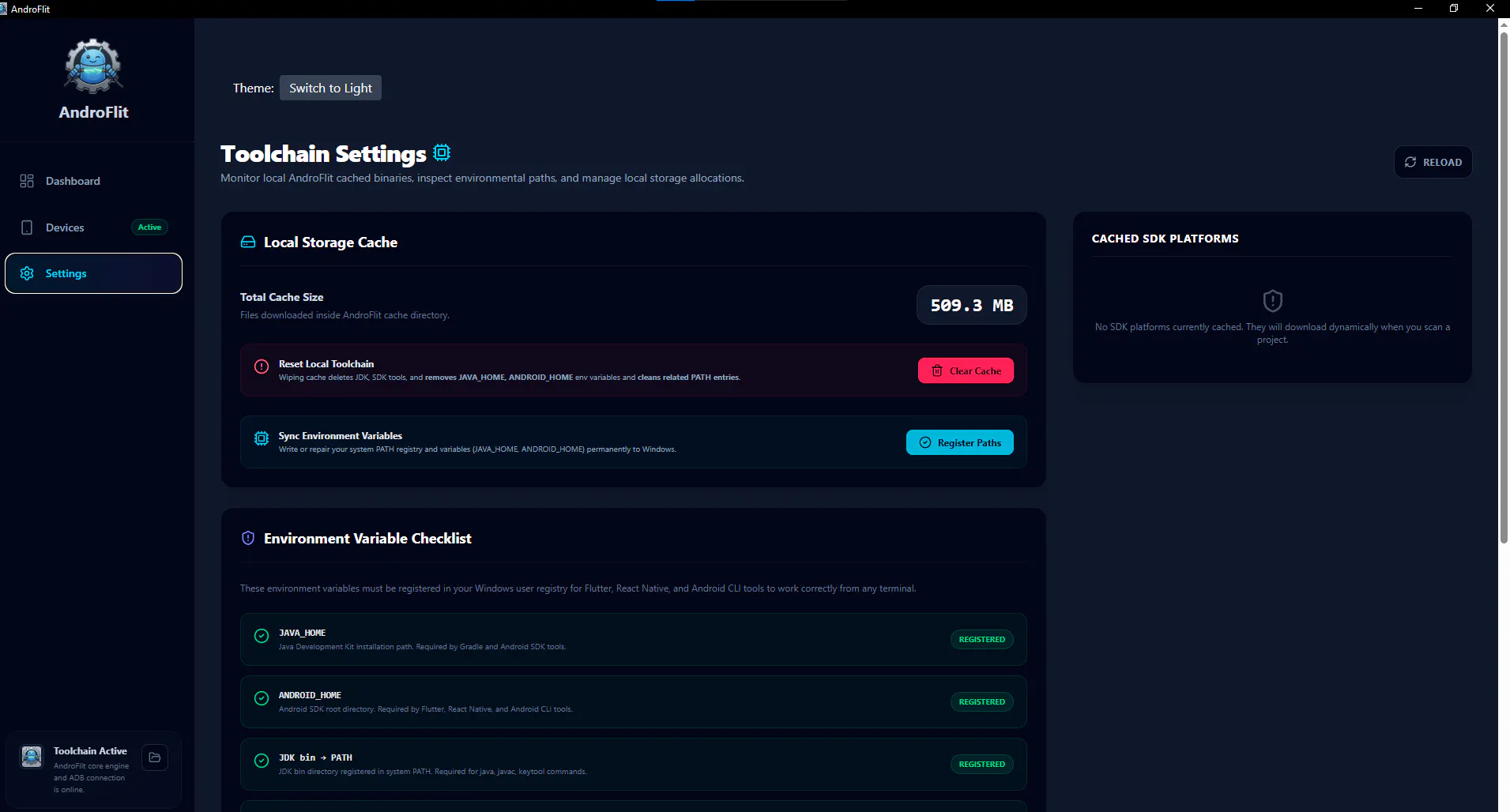Click the REGISTERED badge for JAVA_HOME
Image resolution: width=1510 pixels, height=812 pixels.
(x=981, y=640)
